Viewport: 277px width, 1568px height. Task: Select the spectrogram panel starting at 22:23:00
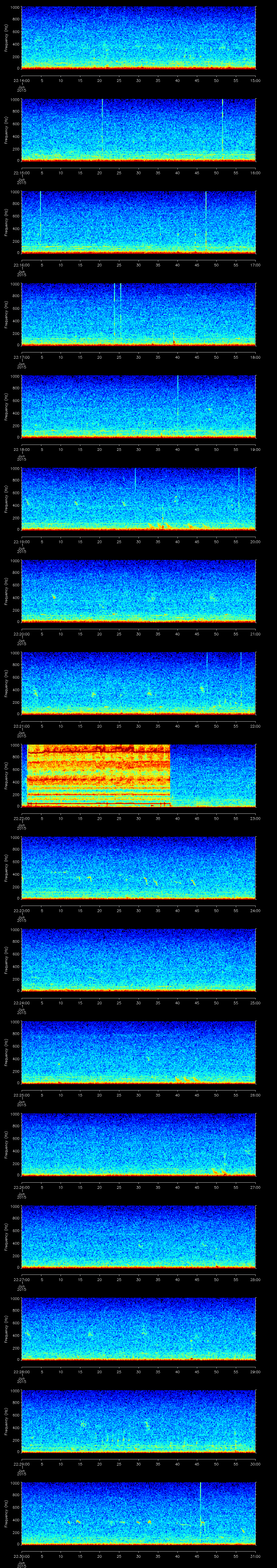point(138,868)
